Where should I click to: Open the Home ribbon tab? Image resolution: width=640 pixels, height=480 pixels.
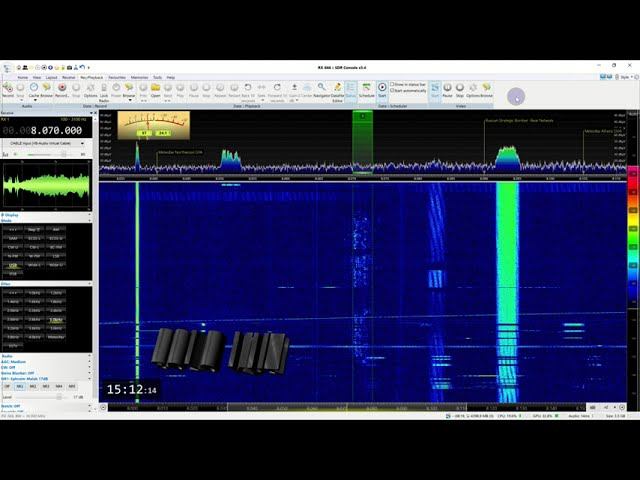coord(23,77)
